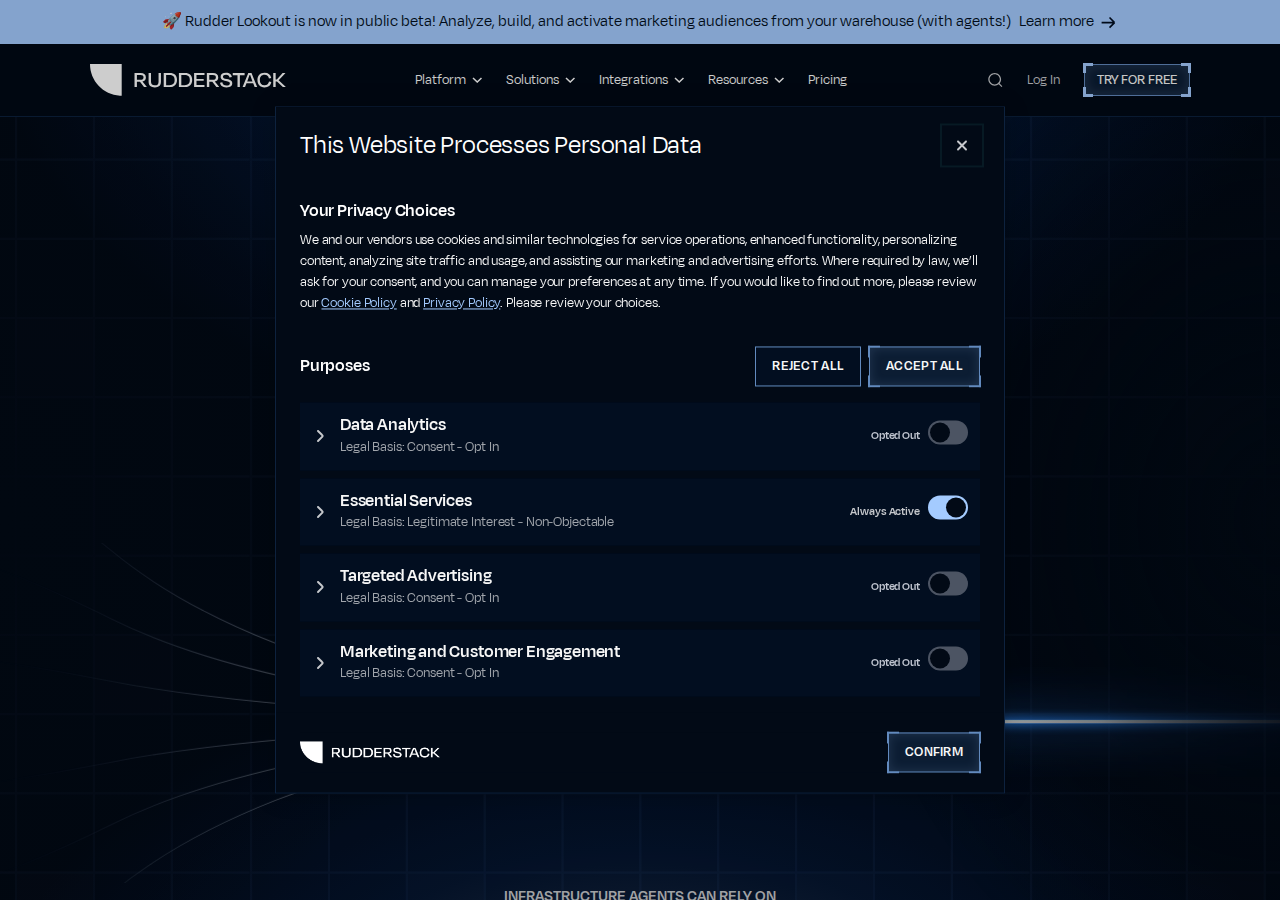Go to the Pricing page
This screenshot has height=900, width=1280.
click(827, 80)
